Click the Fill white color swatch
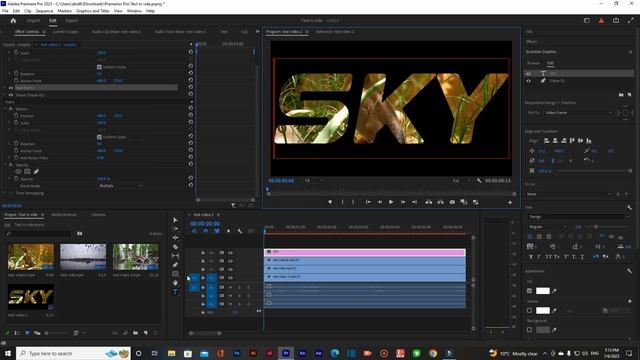The height and width of the screenshot is (360, 640). [542, 291]
